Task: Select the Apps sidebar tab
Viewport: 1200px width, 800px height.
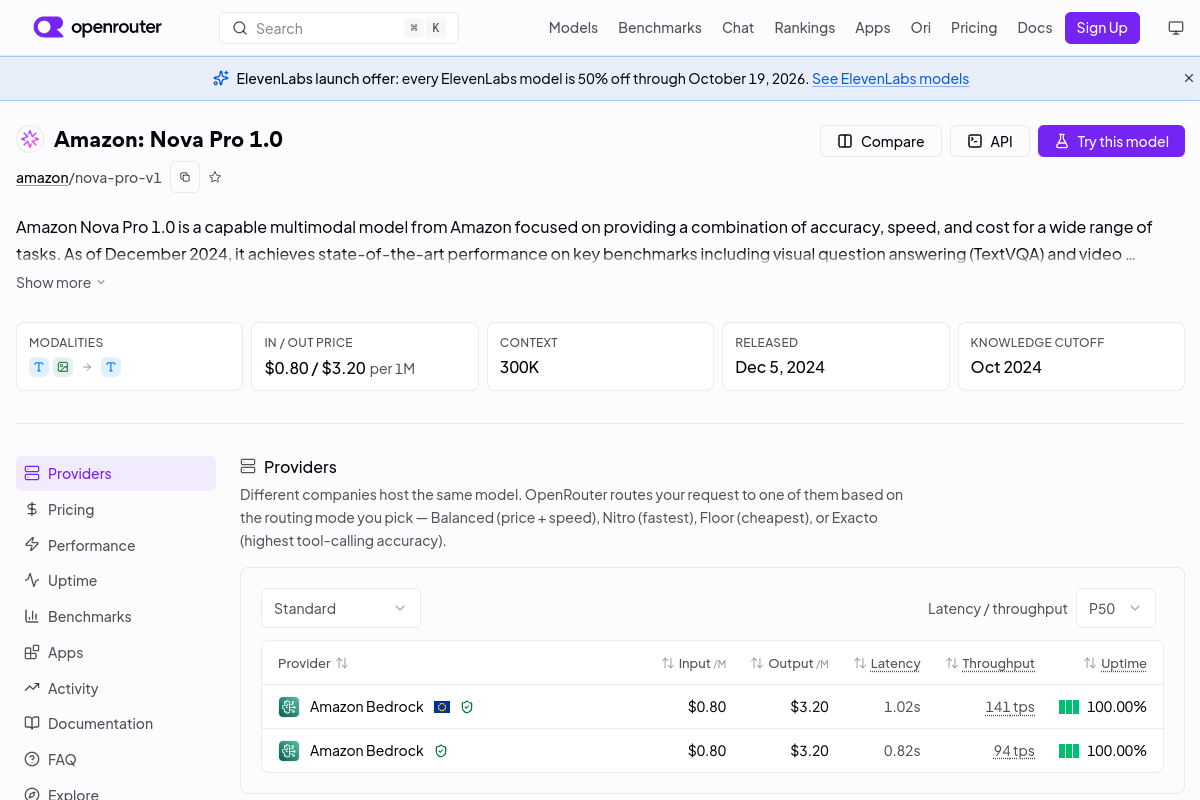Action: (116, 653)
